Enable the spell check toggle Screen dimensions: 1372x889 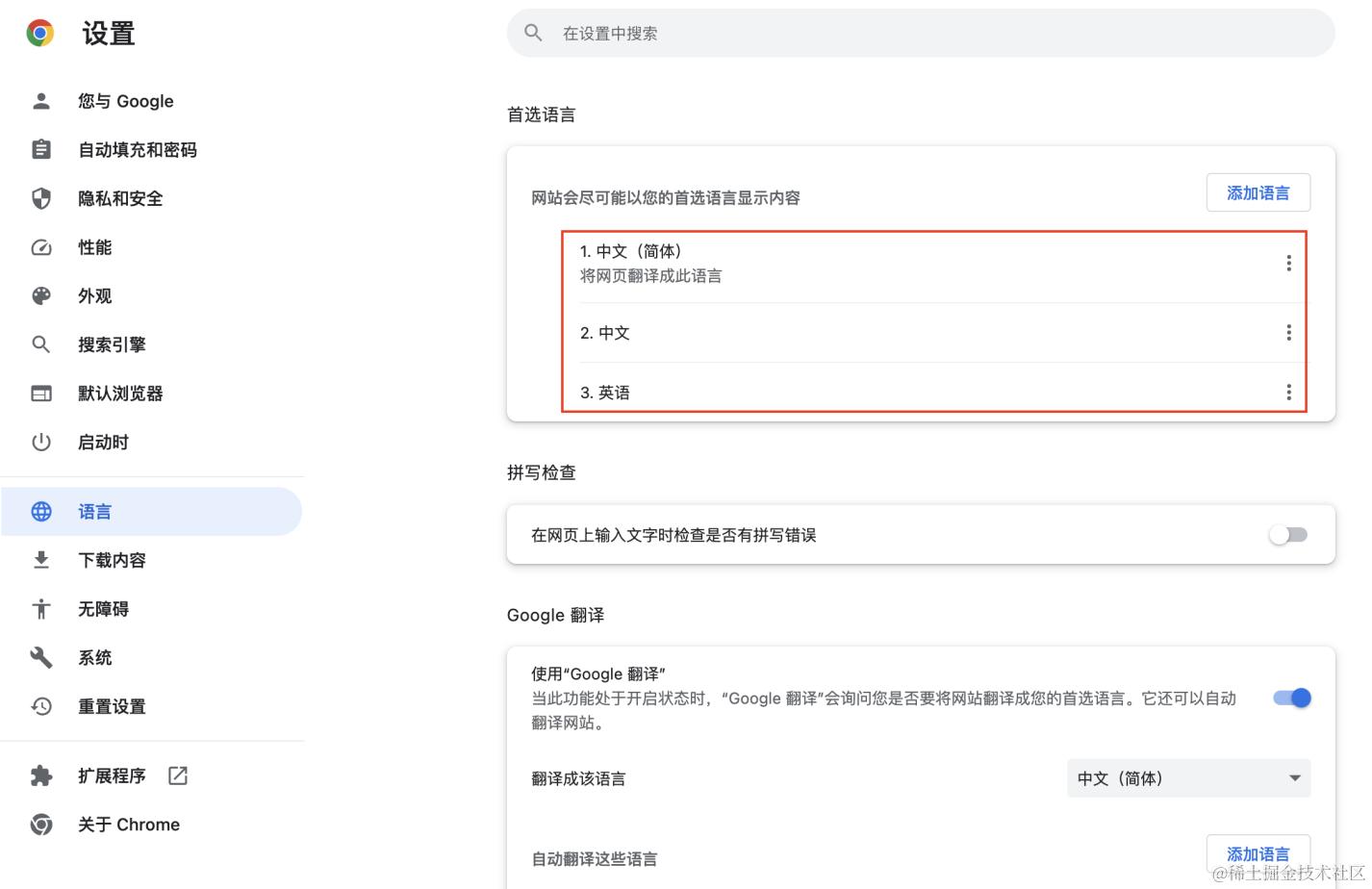[x=1288, y=535]
